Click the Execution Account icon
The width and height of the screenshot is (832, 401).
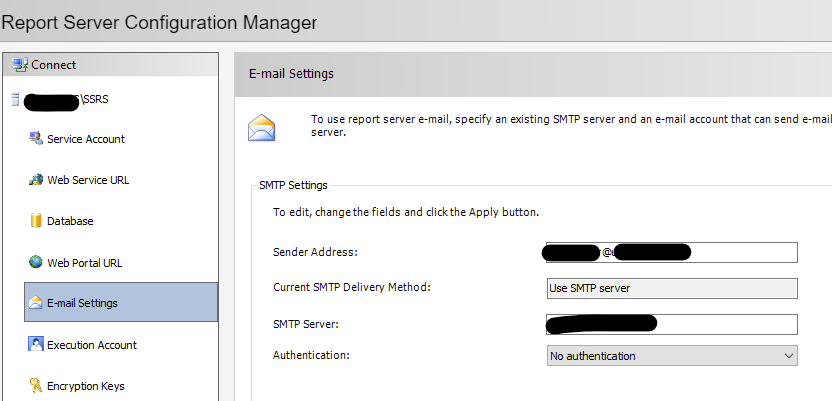coord(36,344)
